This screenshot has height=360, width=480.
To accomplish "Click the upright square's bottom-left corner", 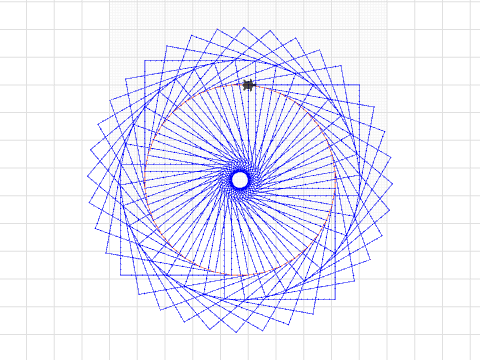I will 121,275.
